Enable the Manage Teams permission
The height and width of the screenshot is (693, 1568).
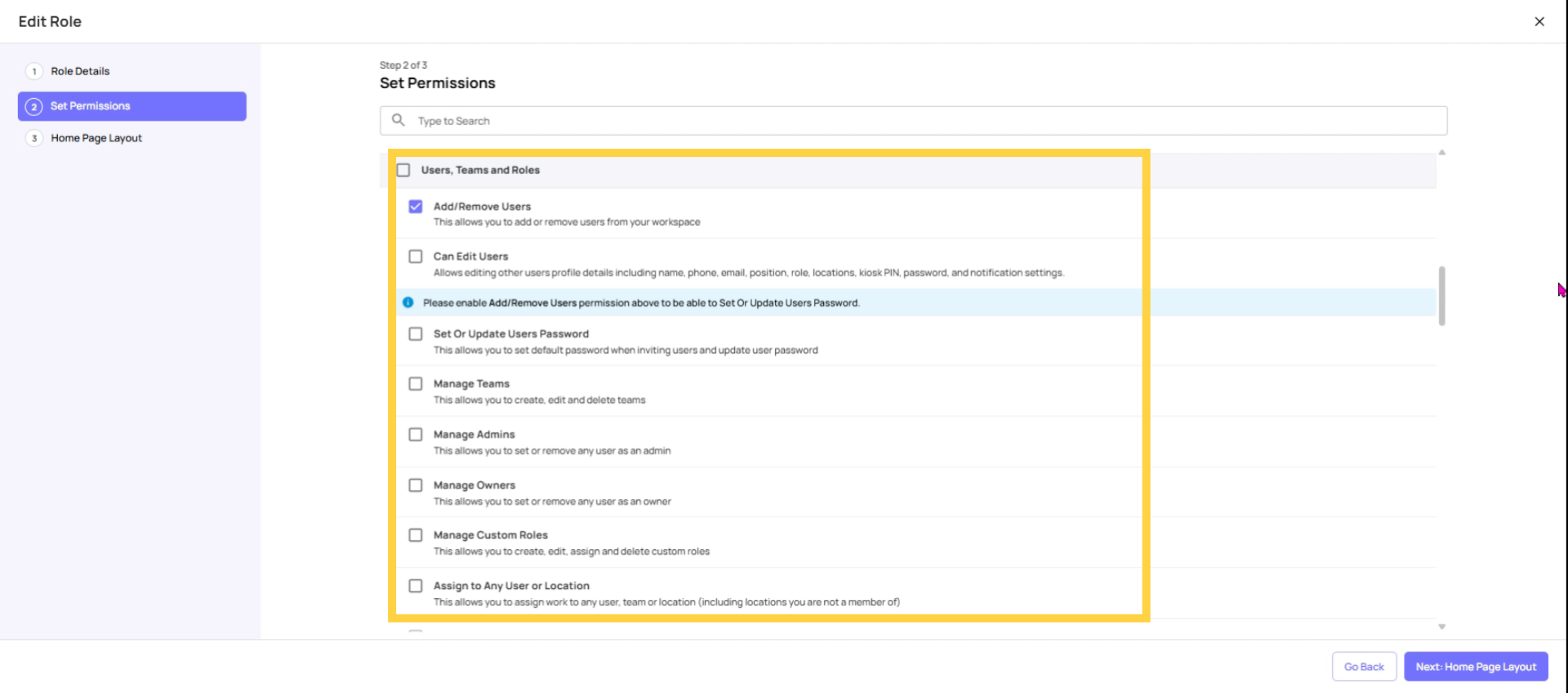pos(416,383)
